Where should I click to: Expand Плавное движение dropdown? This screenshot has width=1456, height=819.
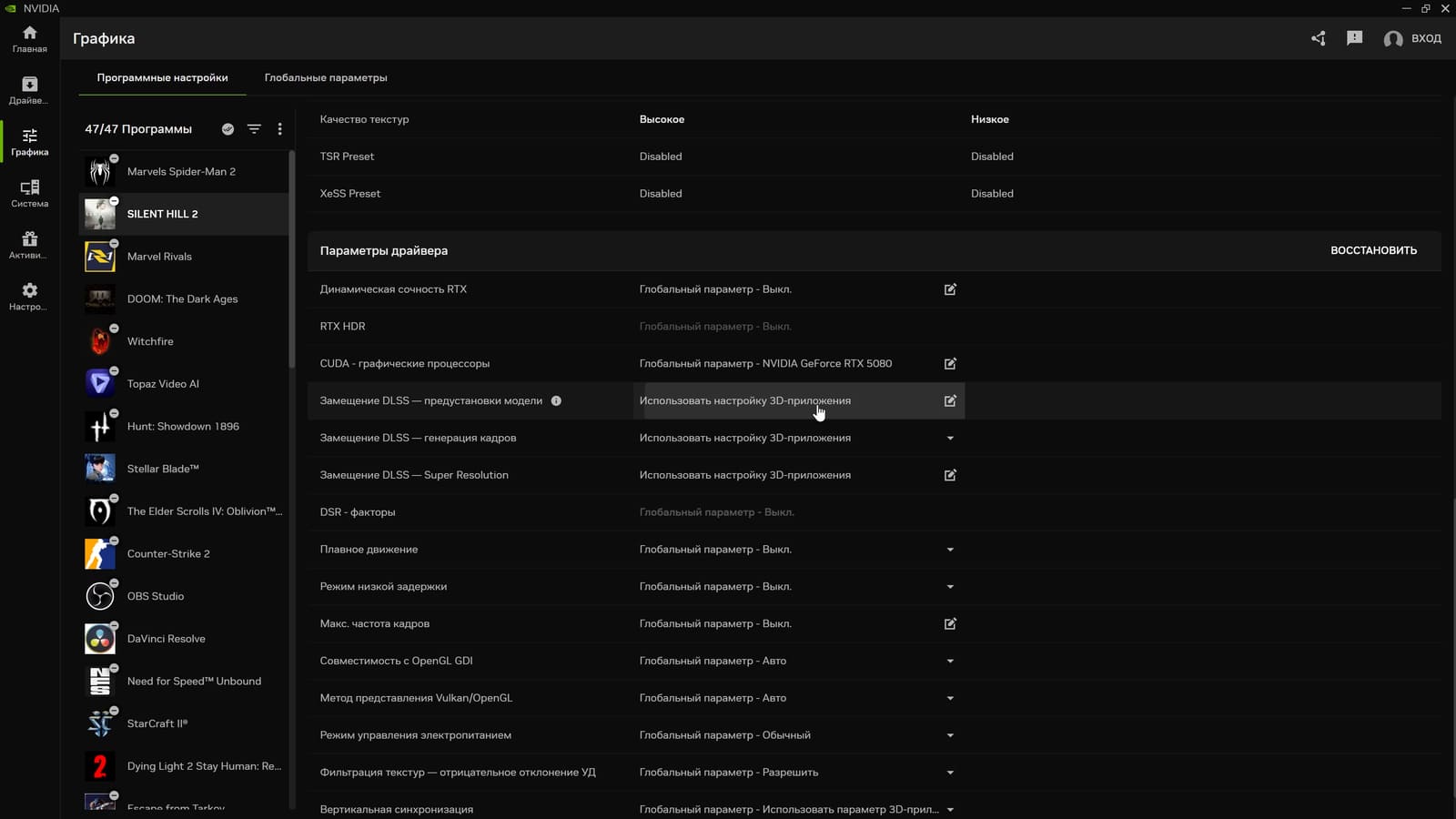click(950, 550)
